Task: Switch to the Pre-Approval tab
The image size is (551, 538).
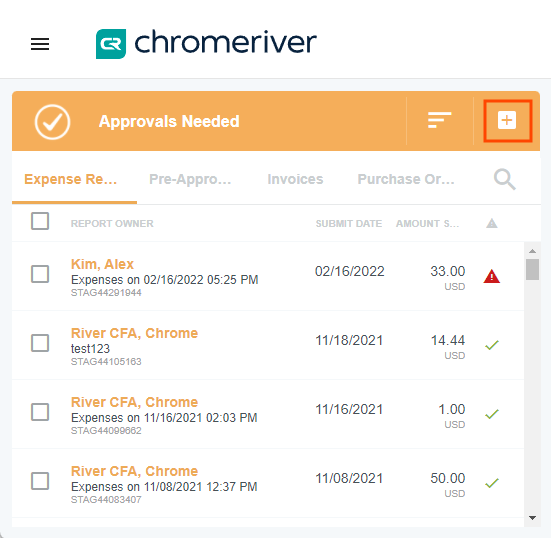Action: click(190, 179)
